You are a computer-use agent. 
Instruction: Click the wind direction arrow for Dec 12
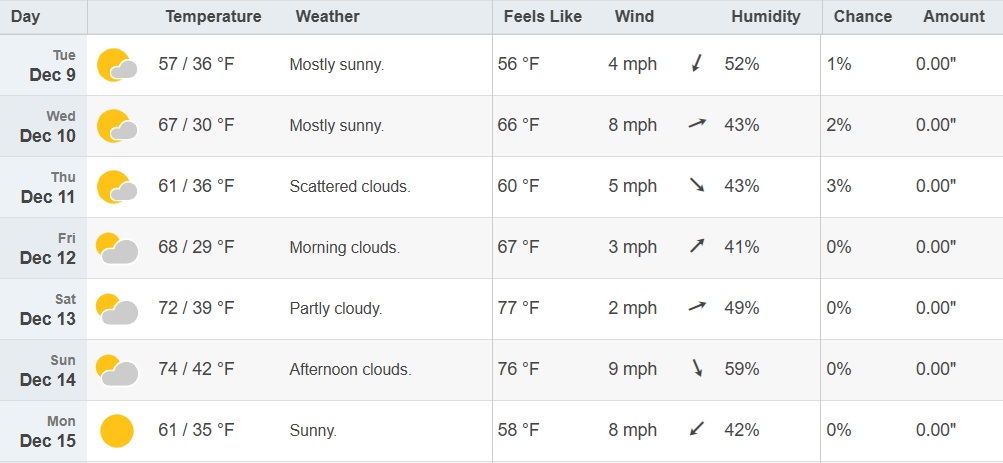[697, 247]
